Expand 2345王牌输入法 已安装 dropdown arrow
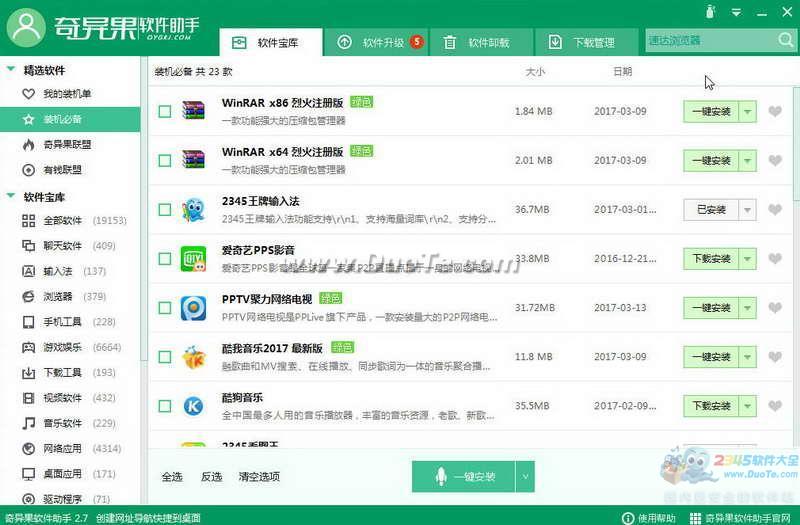Image resolution: width=800 pixels, height=525 pixels. 747,209
